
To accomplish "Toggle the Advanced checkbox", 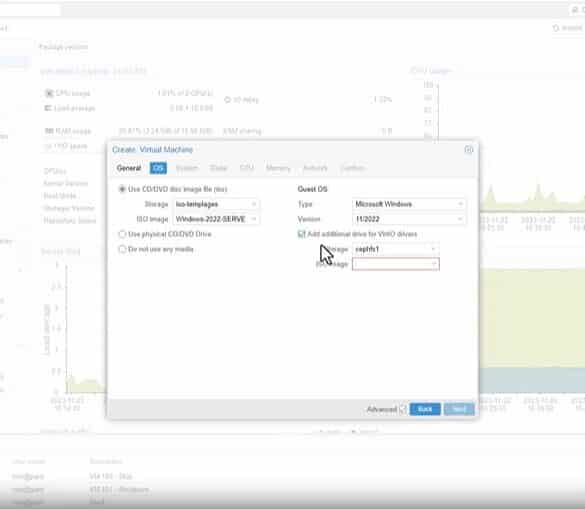I will coord(403,409).
